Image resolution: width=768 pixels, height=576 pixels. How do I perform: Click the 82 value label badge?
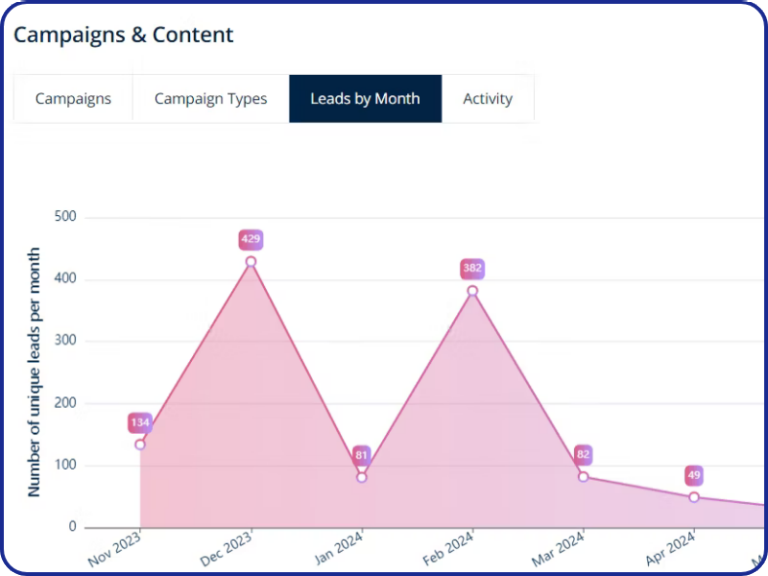point(583,455)
